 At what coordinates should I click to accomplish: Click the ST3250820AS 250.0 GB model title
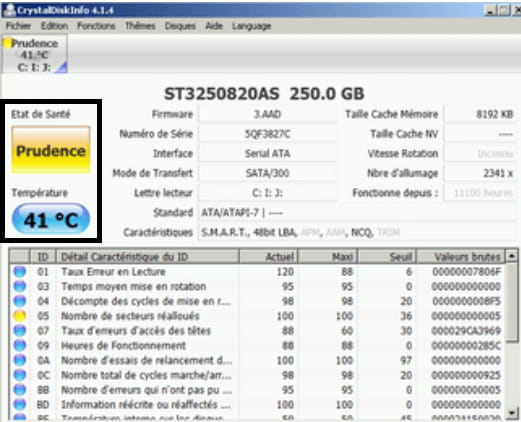[264, 94]
